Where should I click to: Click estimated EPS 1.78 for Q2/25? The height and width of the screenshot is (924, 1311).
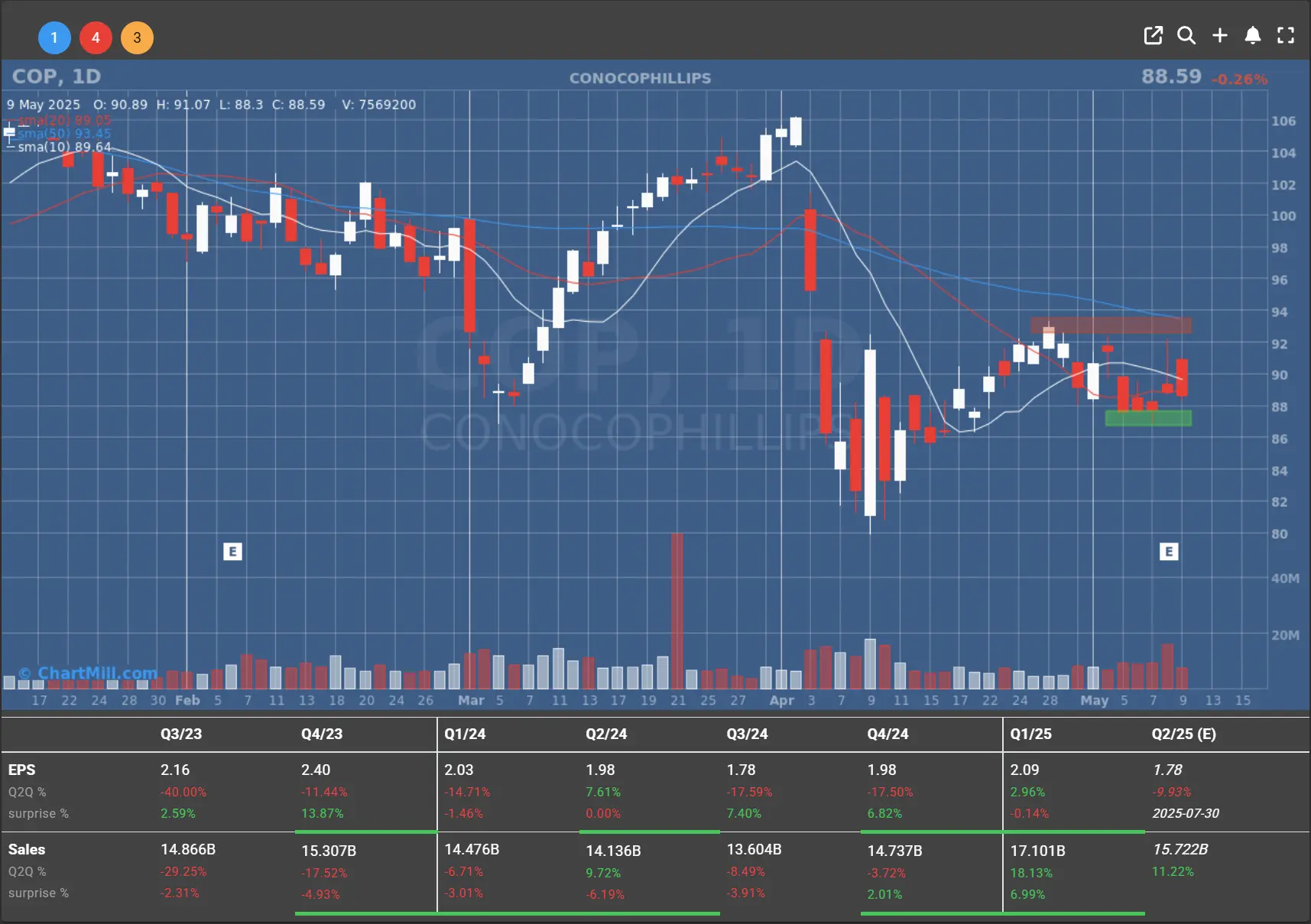[x=1167, y=770]
